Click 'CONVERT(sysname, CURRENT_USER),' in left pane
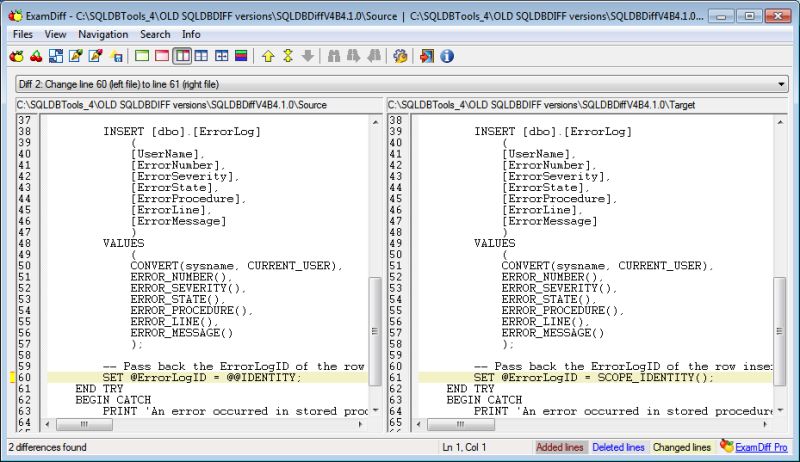This screenshot has width=800, height=462. click(236, 266)
